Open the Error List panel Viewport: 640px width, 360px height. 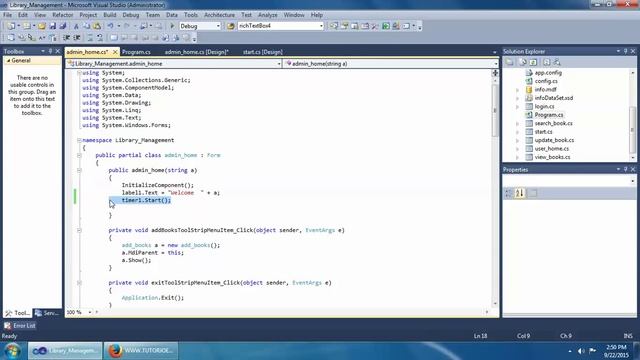pos(20,326)
